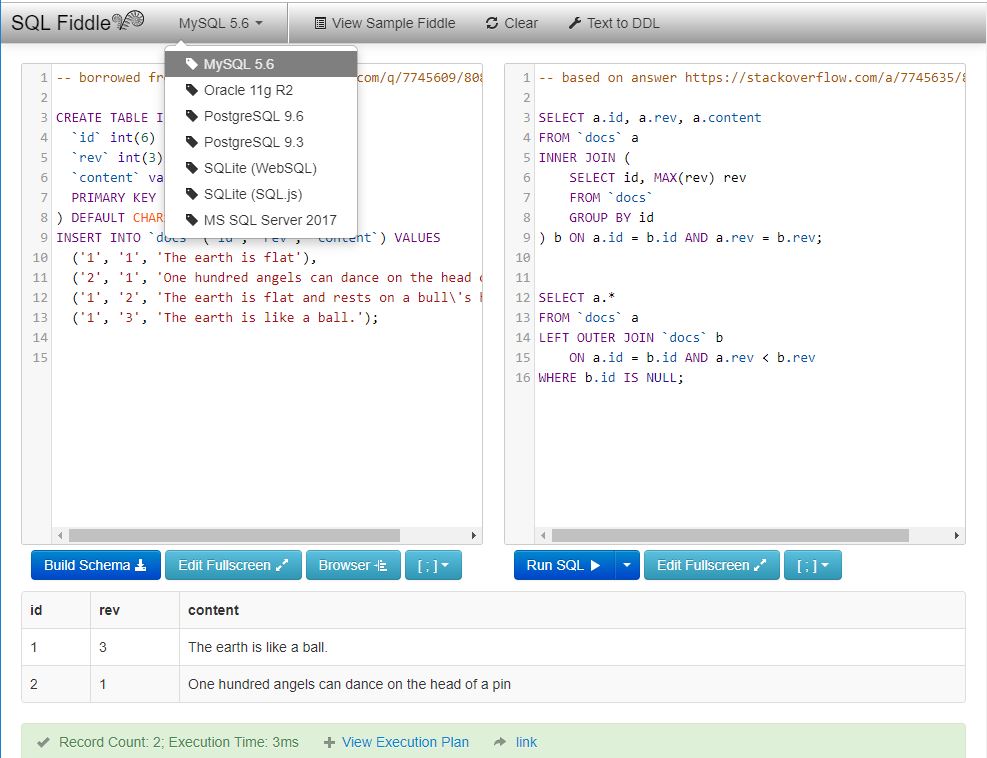Click 'ON a.id = b.id AND a.rev < b.rev' line
Viewport: 987px width, 758px height.
click(x=692, y=357)
